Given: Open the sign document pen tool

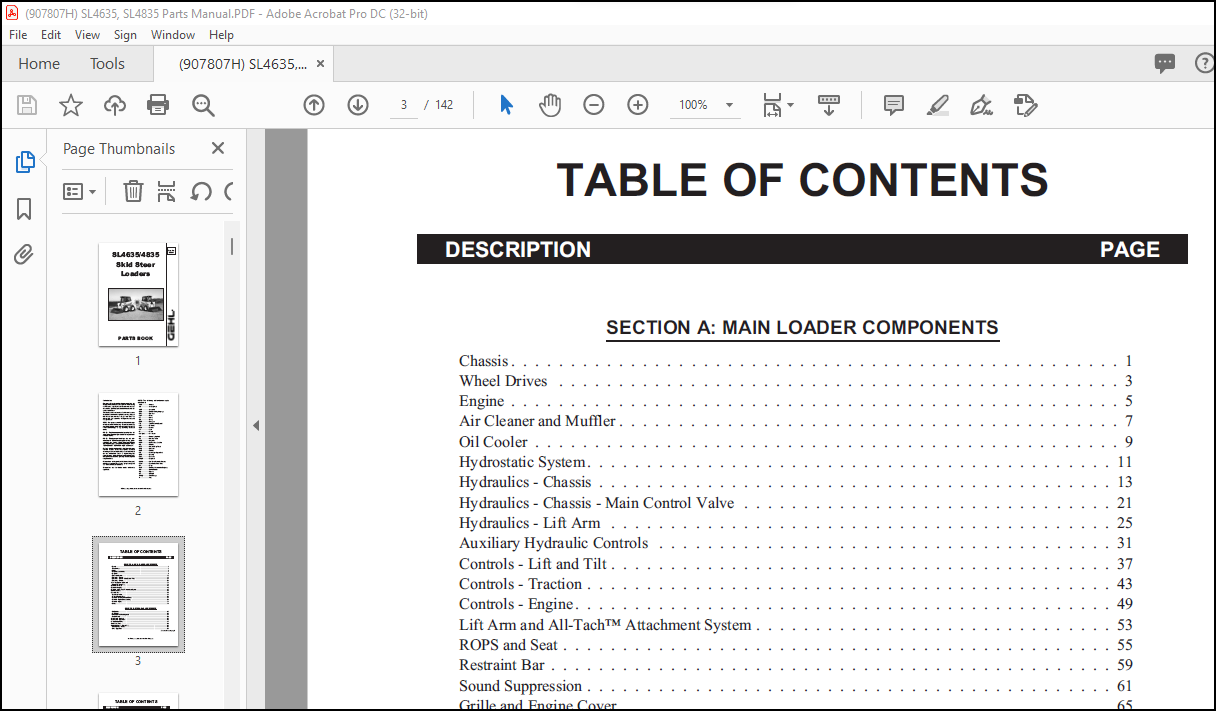Looking at the screenshot, I should 981,105.
